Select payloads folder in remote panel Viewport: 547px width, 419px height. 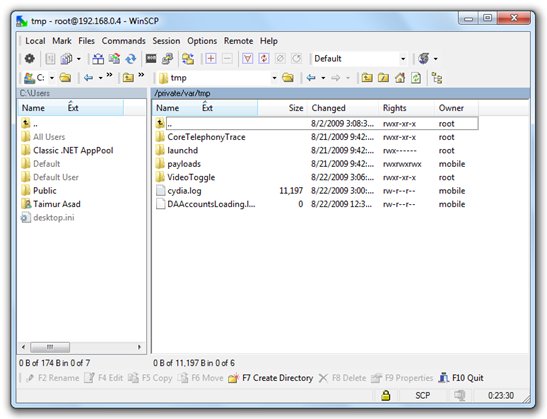coord(184,164)
